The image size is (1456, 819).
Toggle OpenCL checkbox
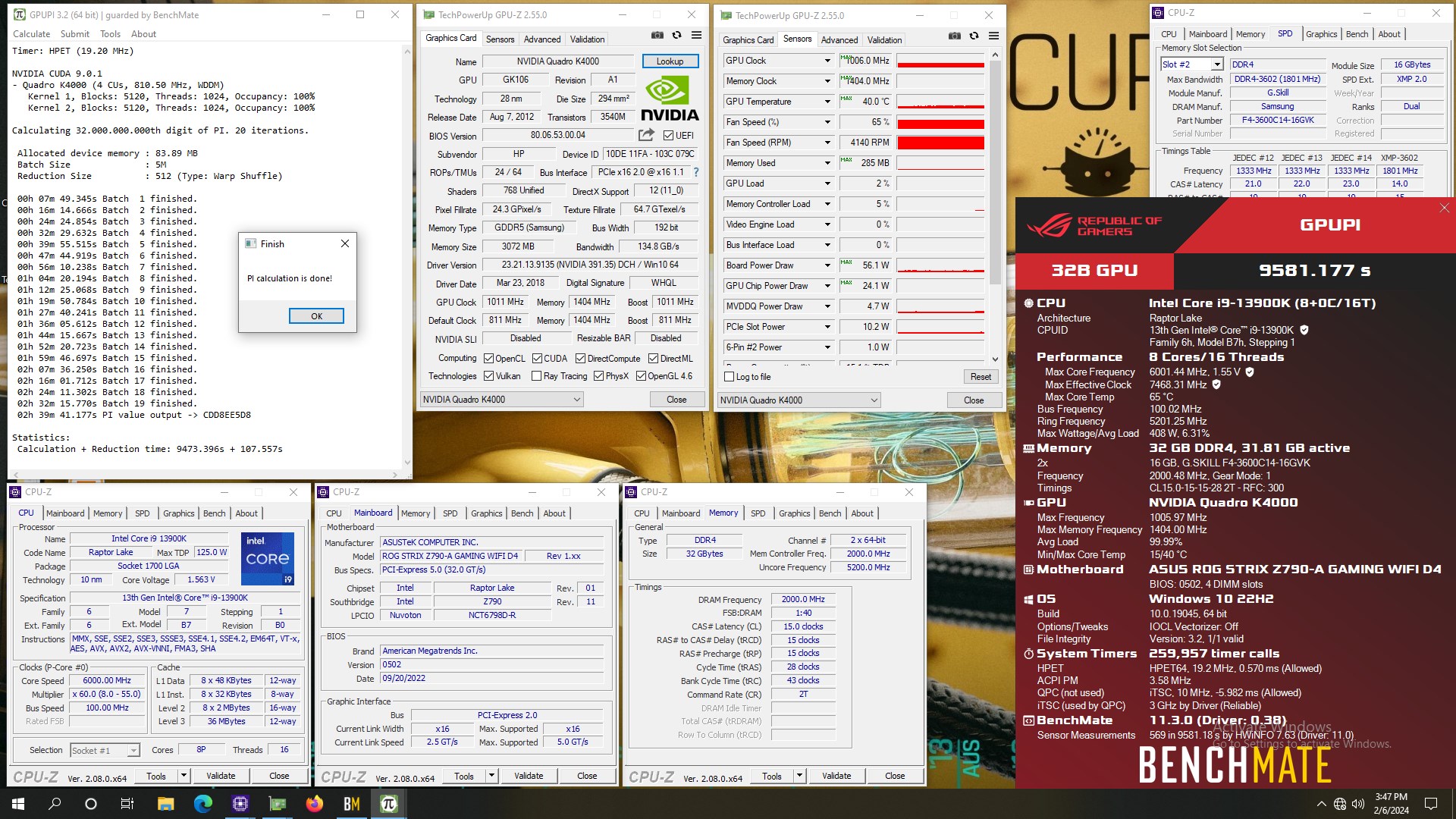click(x=489, y=359)
